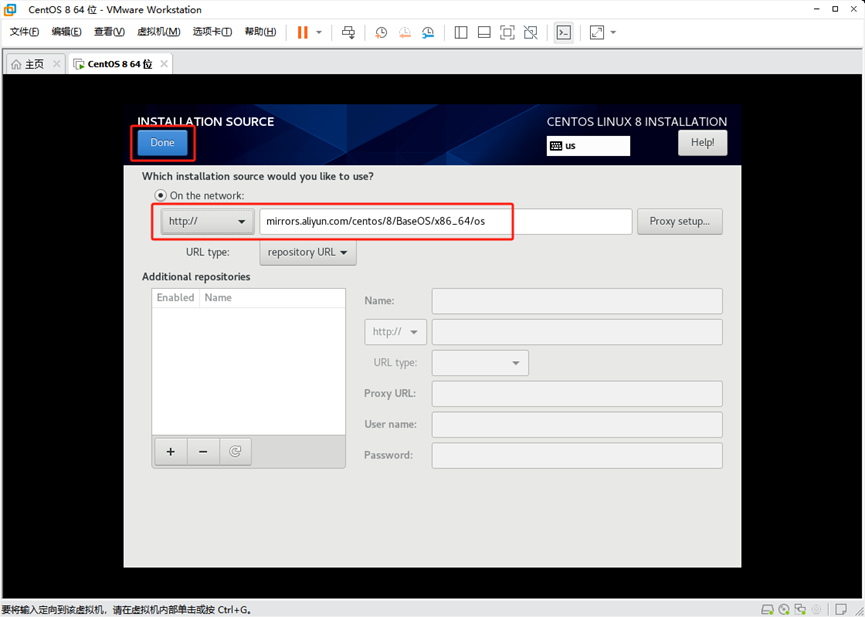Image resolution: width=865 pixels, height=617 pixels.
Task: Click the us keyboard layout indicator
Action: point(588,146)
